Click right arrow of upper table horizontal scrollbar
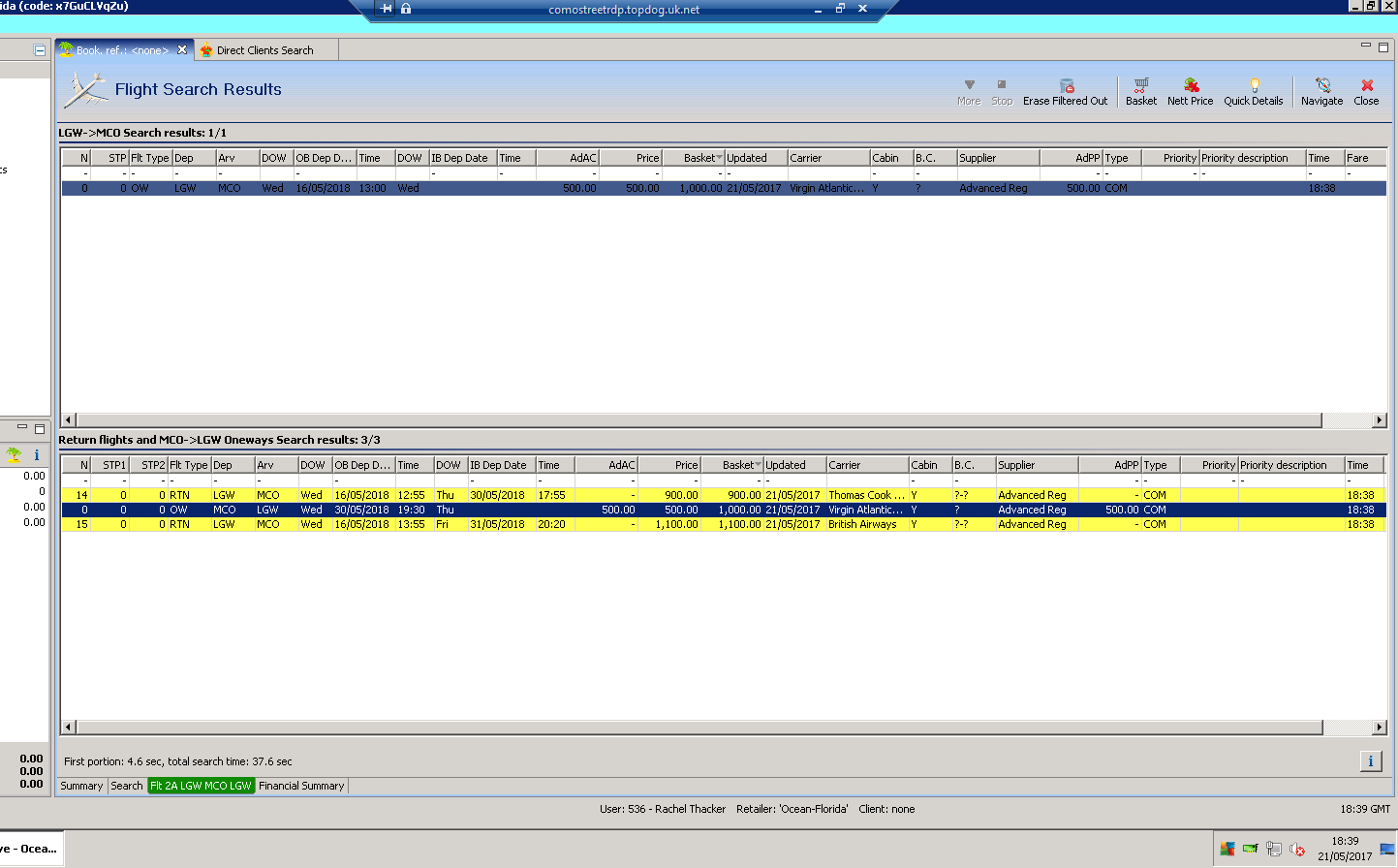The height and width of the screenshot is (868, 1398). (x=1379, y=420)
